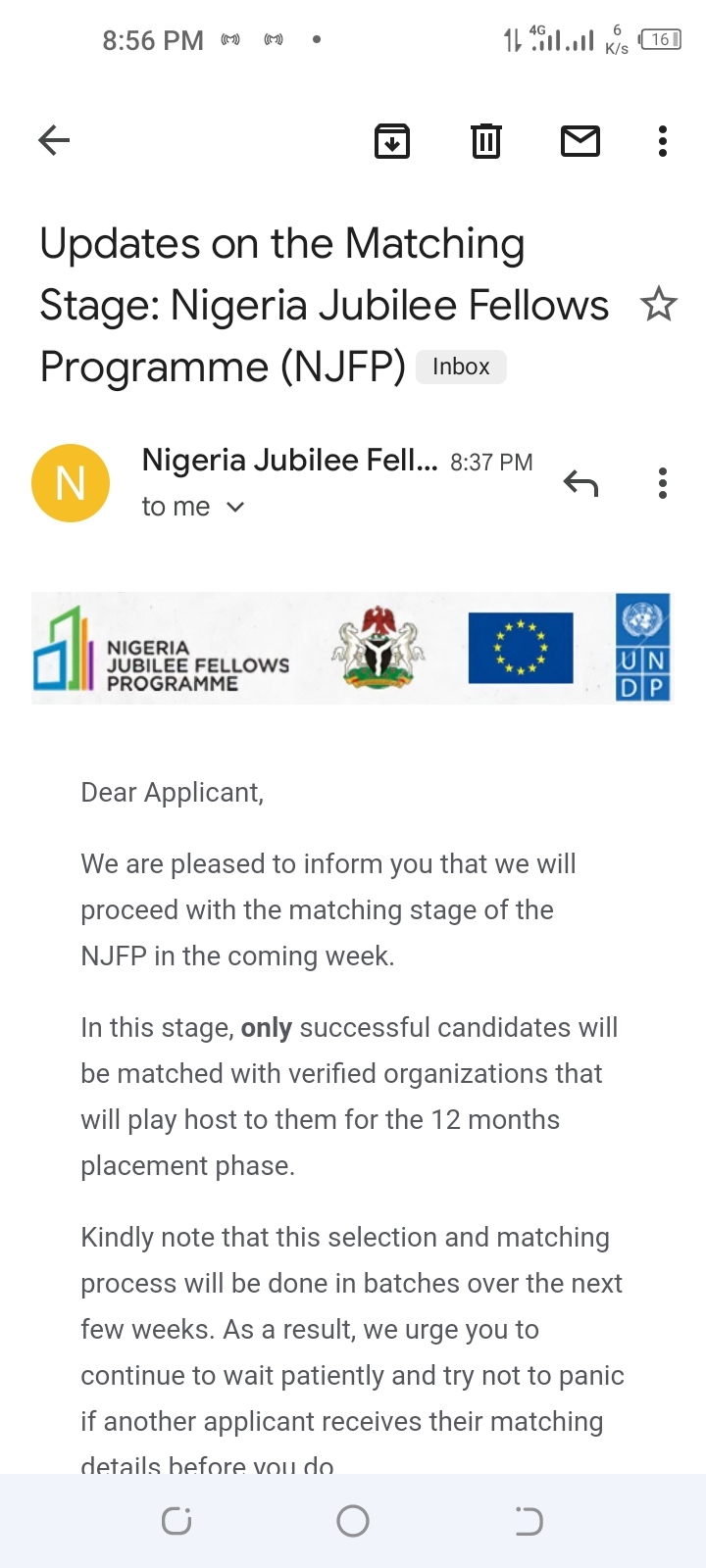Expand recipient details next to "to me"
The image size is (706, 1568).
pos(235,507)
